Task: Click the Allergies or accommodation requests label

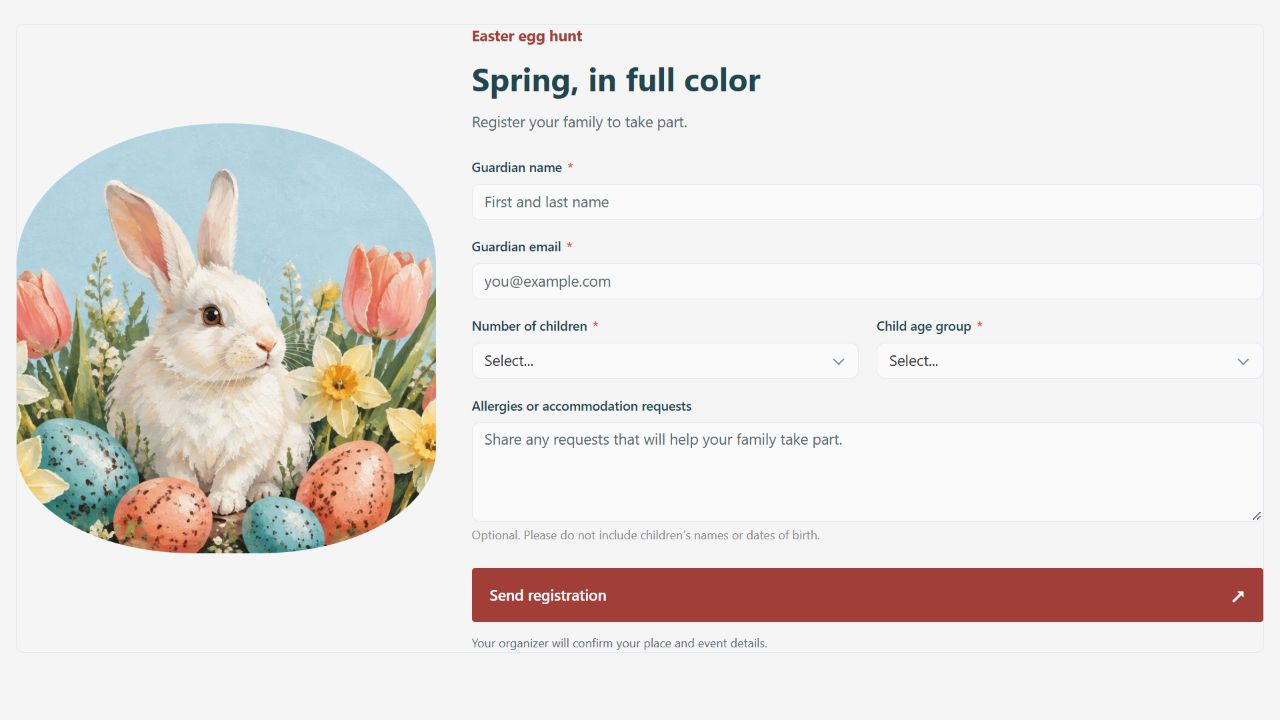Action: point(582,406)
